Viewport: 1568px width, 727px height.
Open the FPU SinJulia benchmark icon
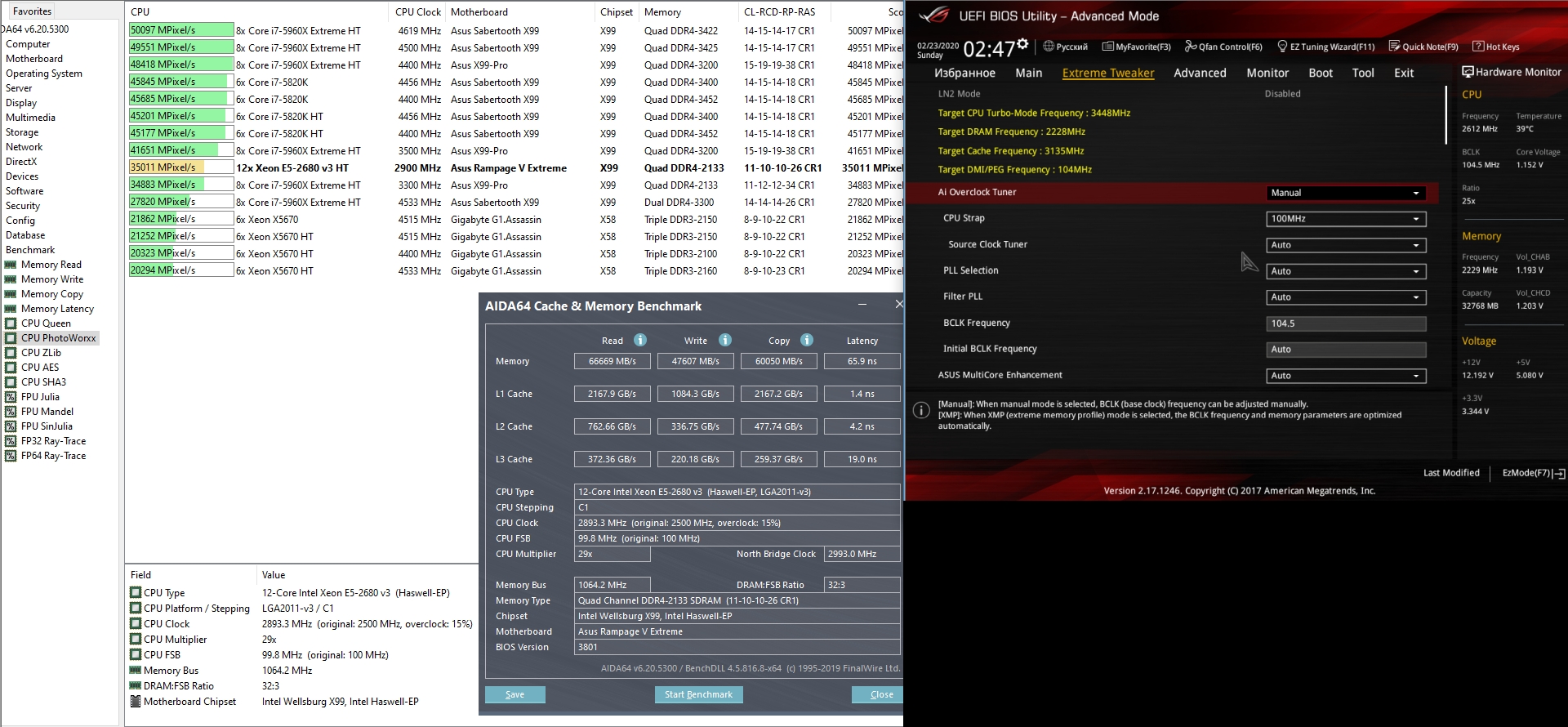click(11, 426)
